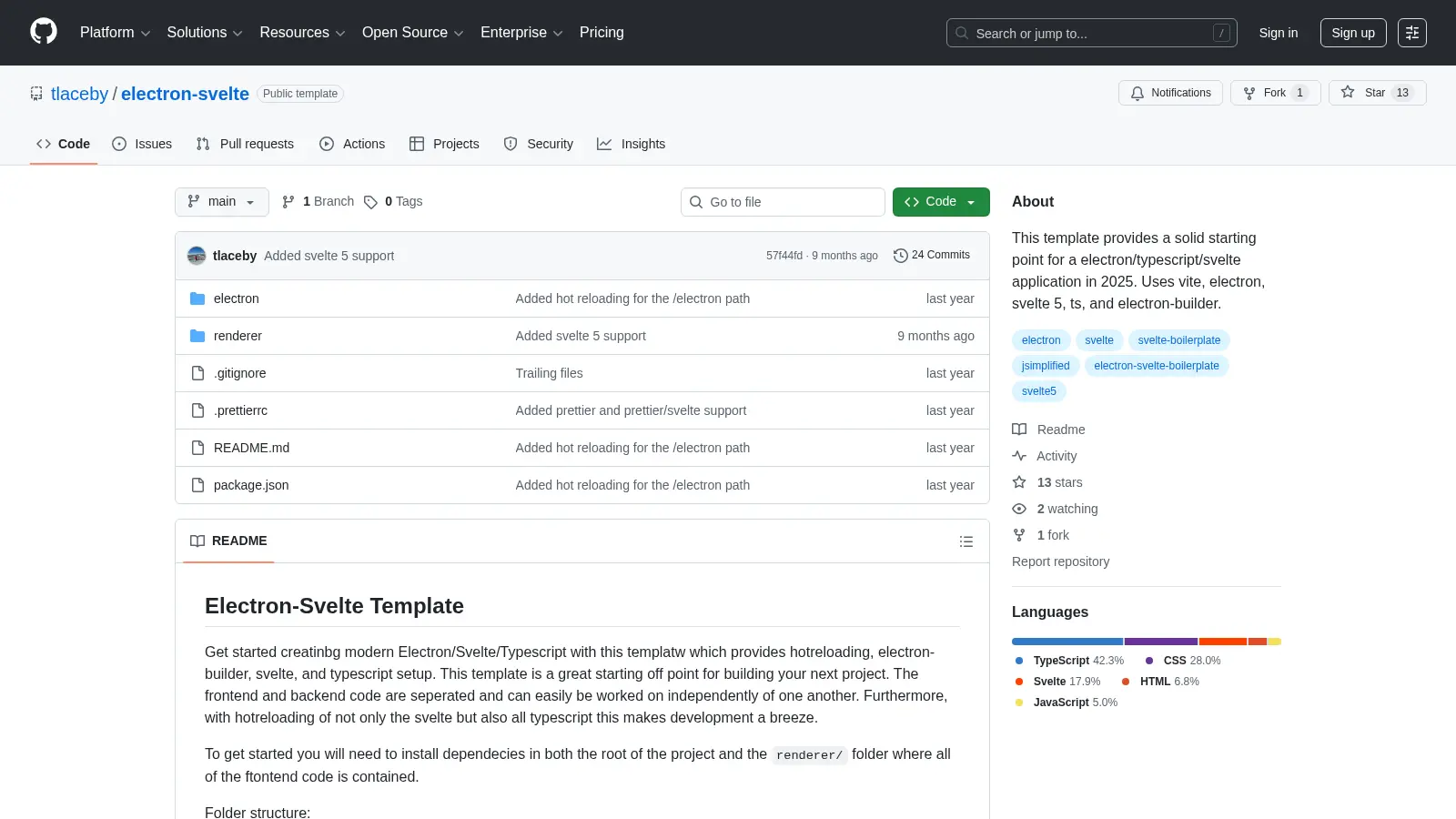Expand the Solutions menu
The width and height of the screenshot is (1456, 819).
click(x=205, y=33)
